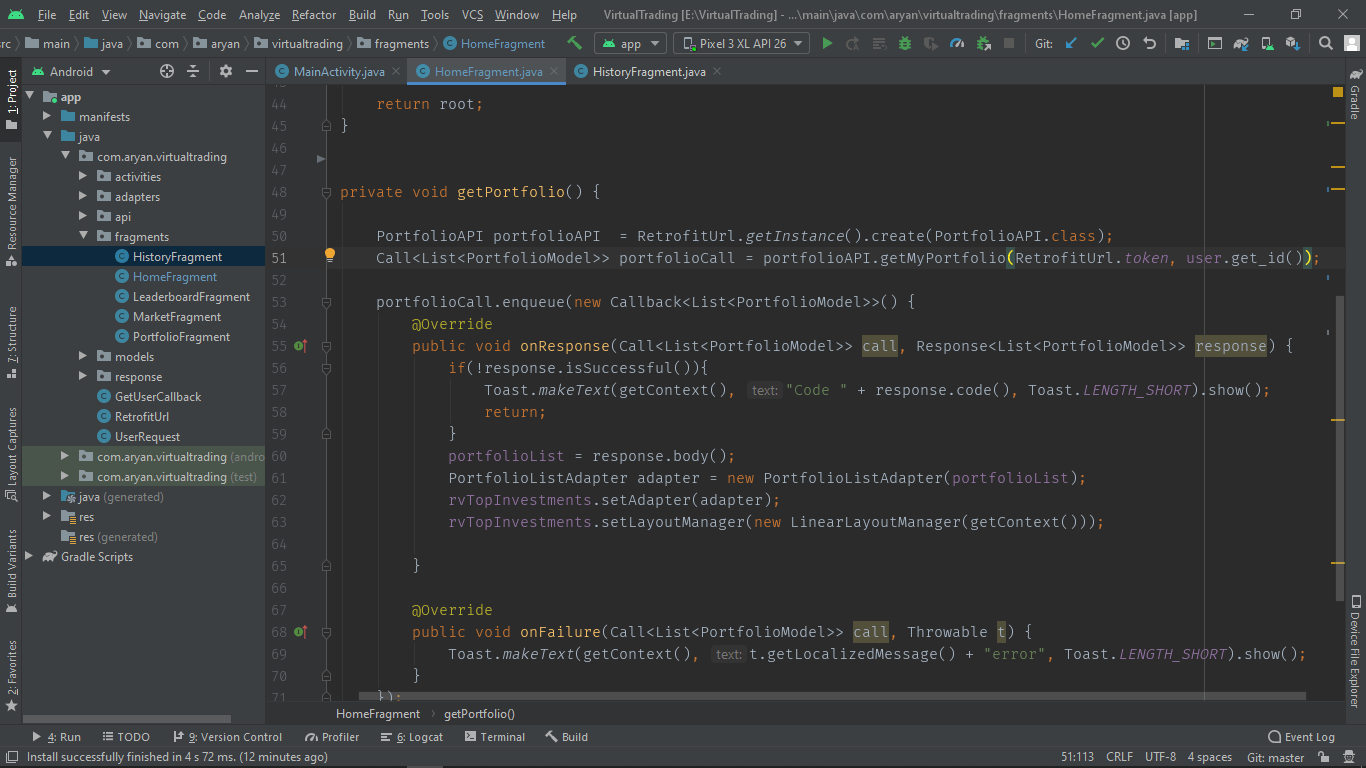Viewport: 1366px width, 768px height.
Task: Open the run configuration dropdown showing app
Action: coord(630,44)
